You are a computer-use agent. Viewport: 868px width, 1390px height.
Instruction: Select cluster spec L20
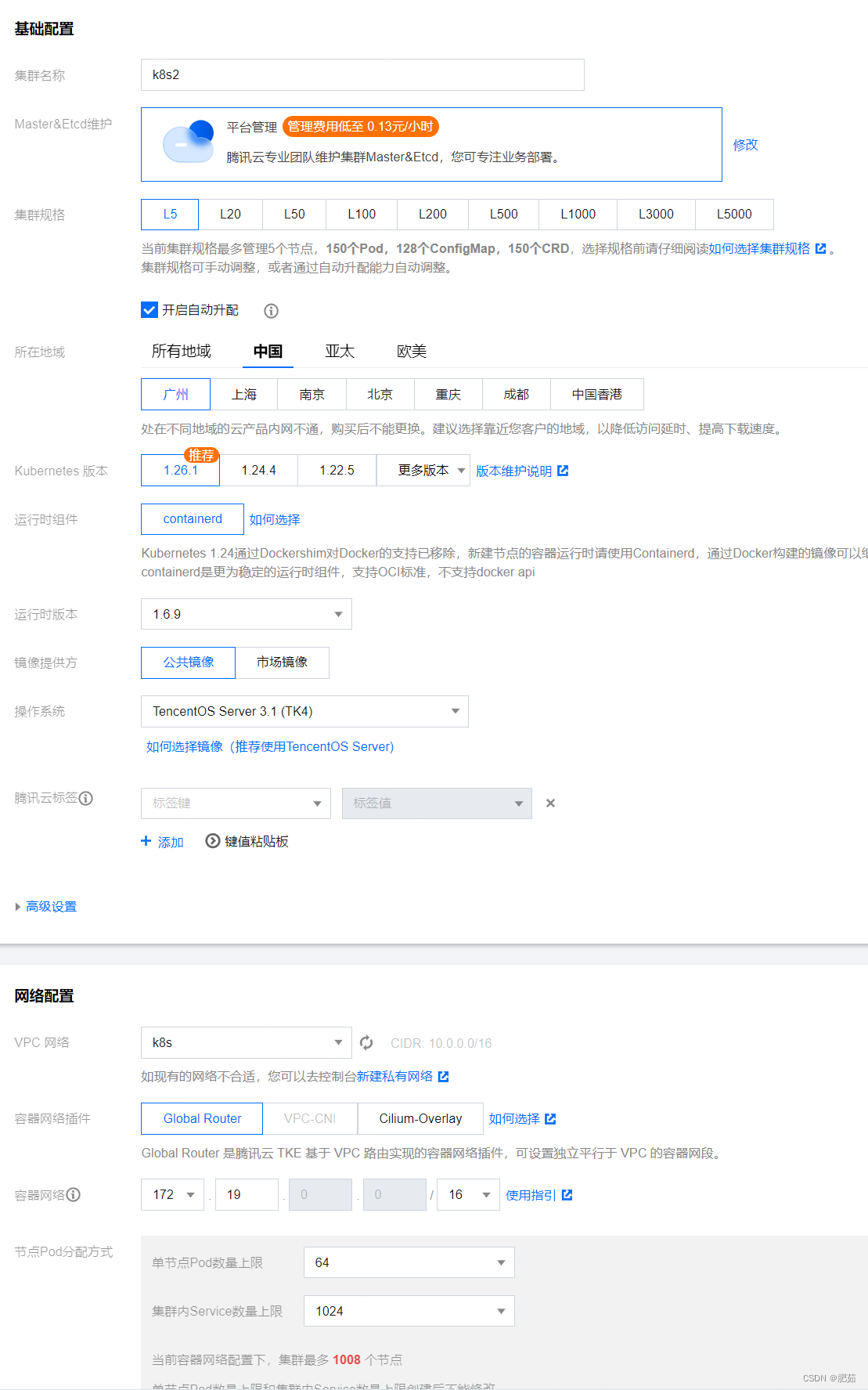(230, 215)
